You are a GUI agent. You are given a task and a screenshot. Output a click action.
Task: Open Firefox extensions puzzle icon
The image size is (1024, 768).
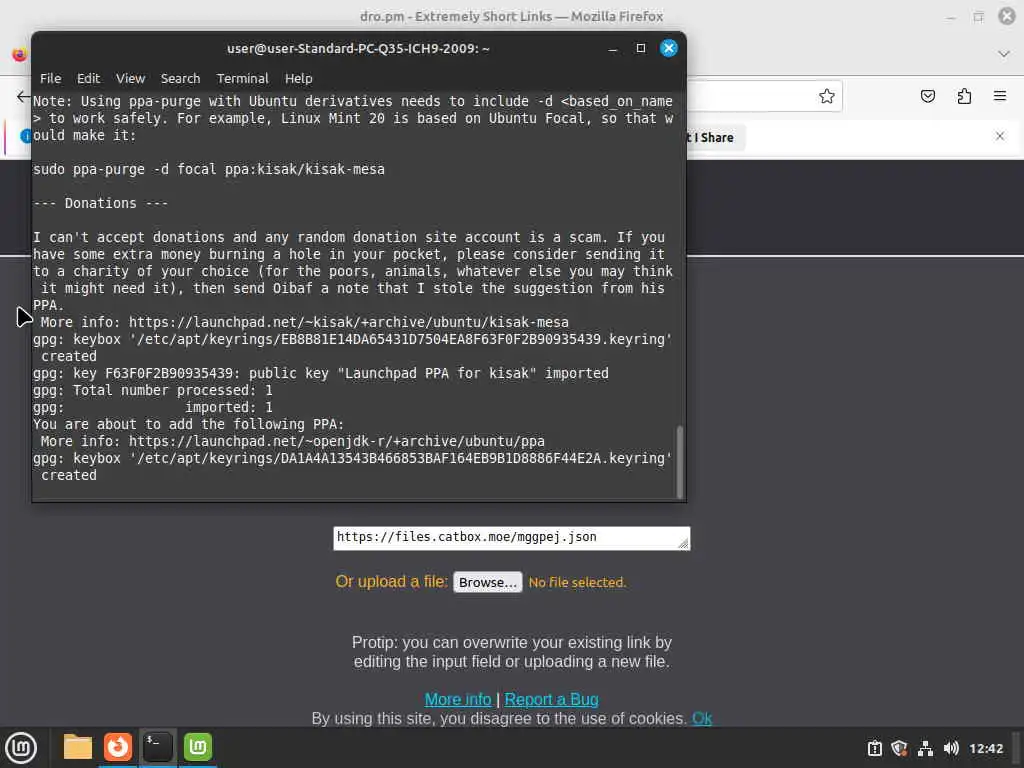(x=964, y=96)
